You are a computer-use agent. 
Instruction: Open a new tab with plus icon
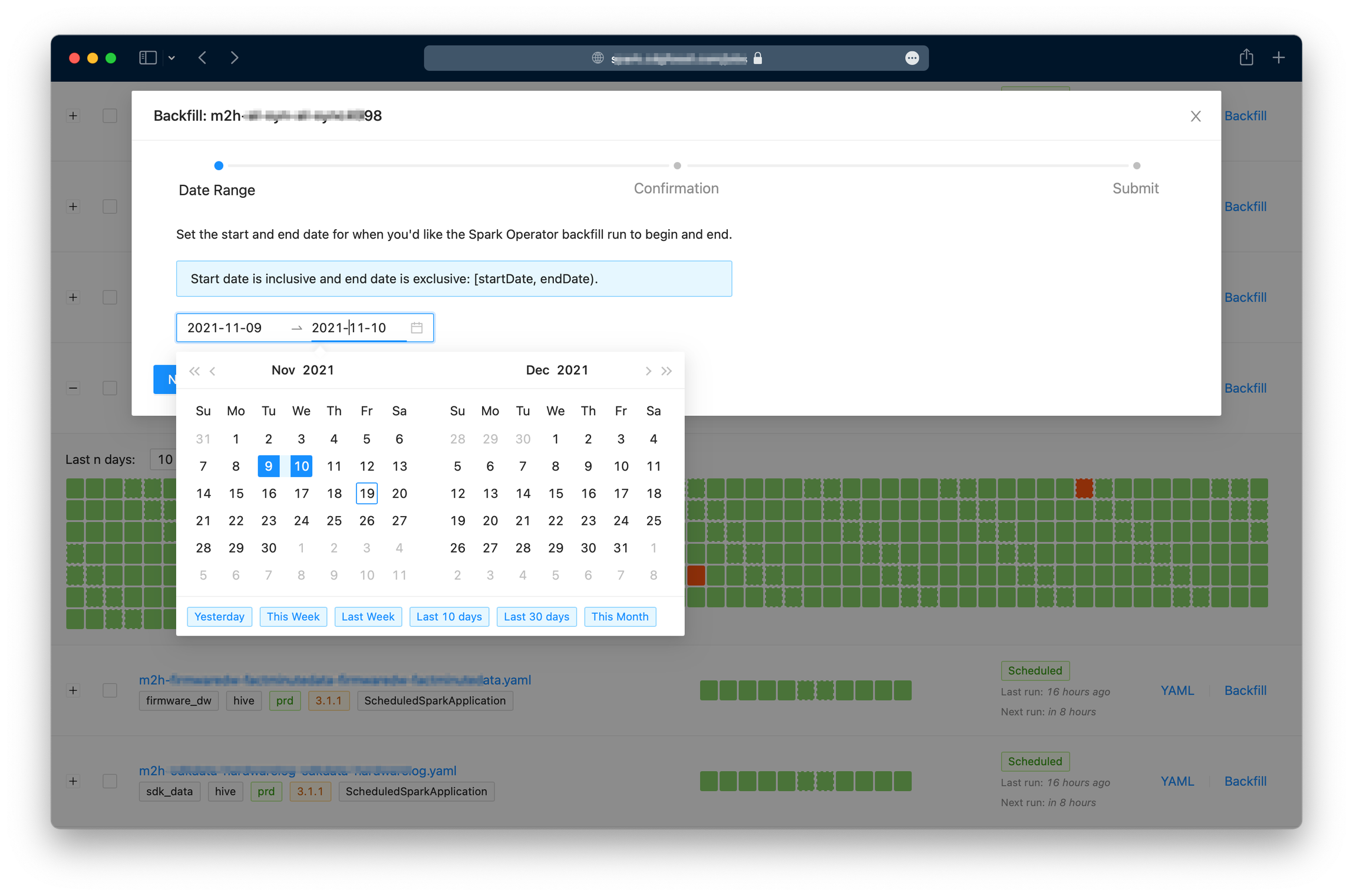pyautogui.click(x=1278, y=58)
